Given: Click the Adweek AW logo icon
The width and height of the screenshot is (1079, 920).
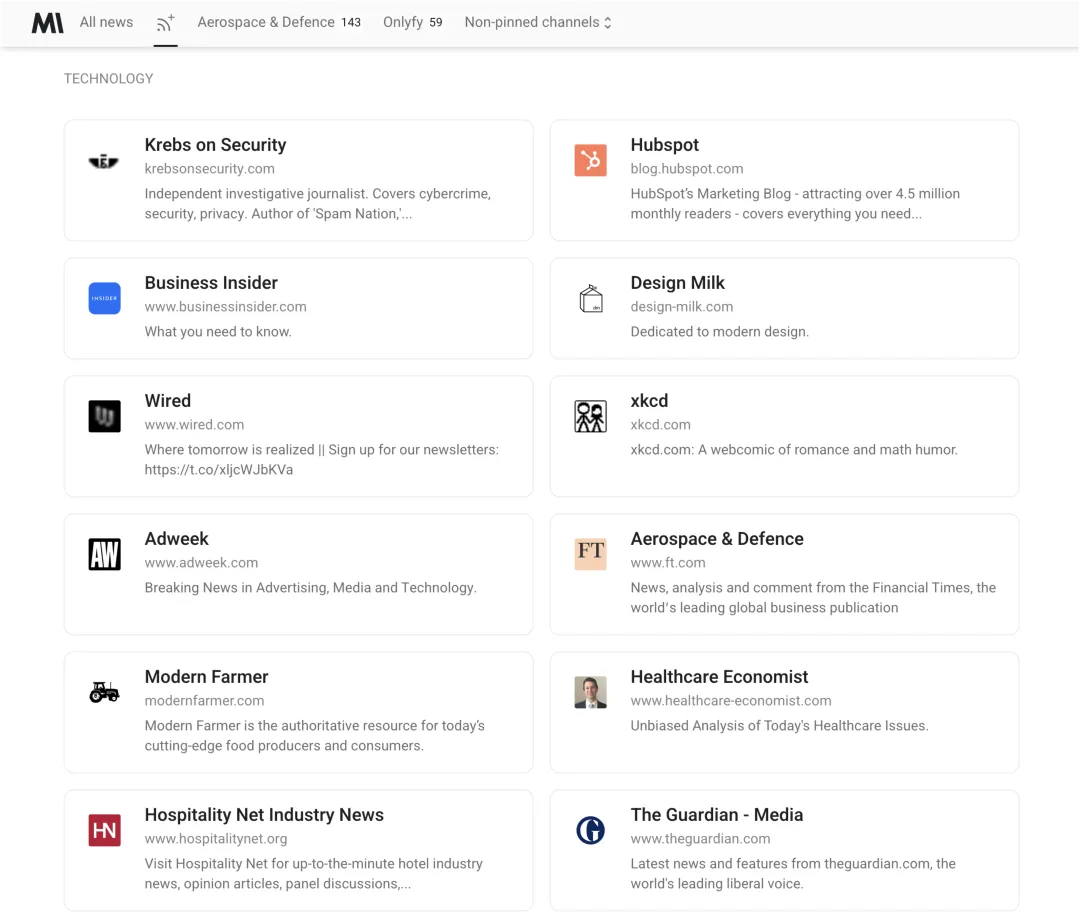Looking at the screenshot, I should pos(105,555).
